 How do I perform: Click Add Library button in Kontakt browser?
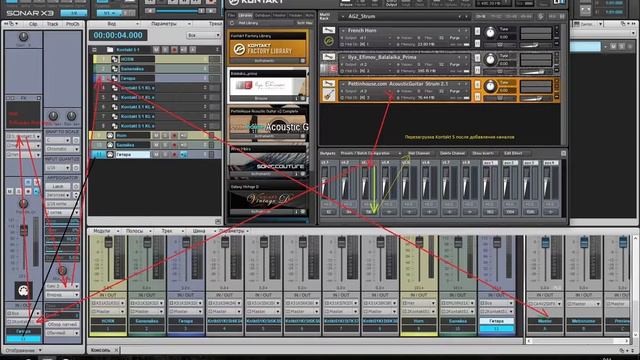(x=249, y=23)
